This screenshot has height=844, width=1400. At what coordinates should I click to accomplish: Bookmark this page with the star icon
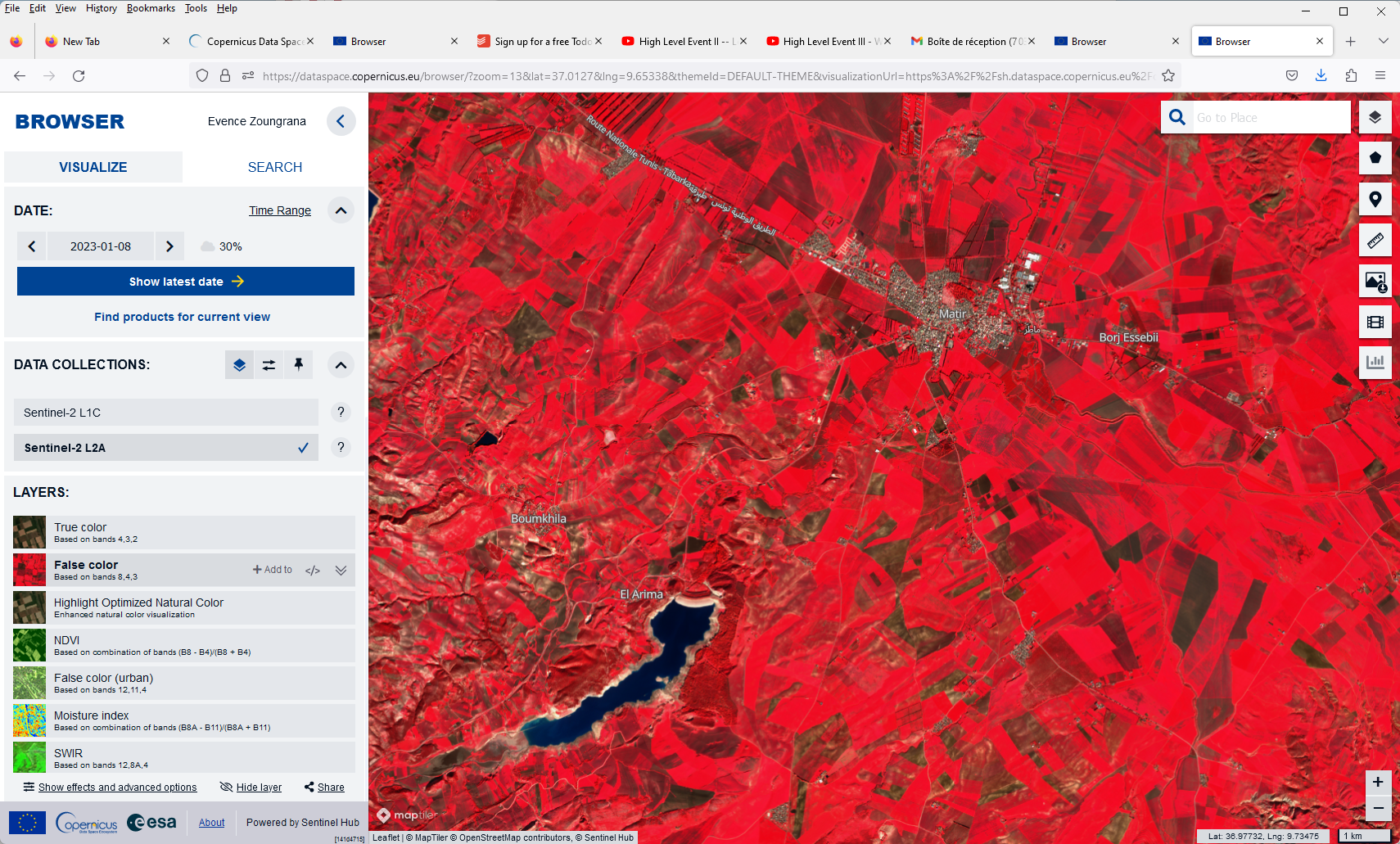click(x=1168, y=76)
